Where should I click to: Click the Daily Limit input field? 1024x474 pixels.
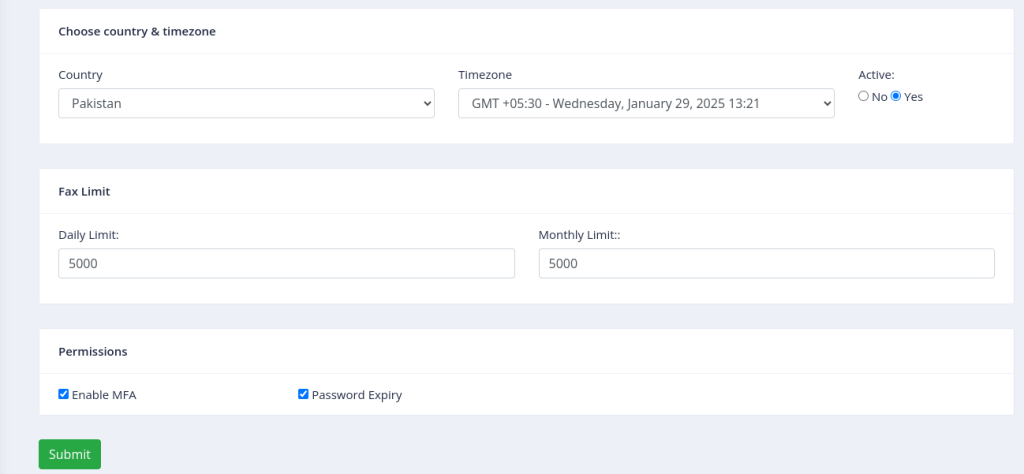coord(286,263)
